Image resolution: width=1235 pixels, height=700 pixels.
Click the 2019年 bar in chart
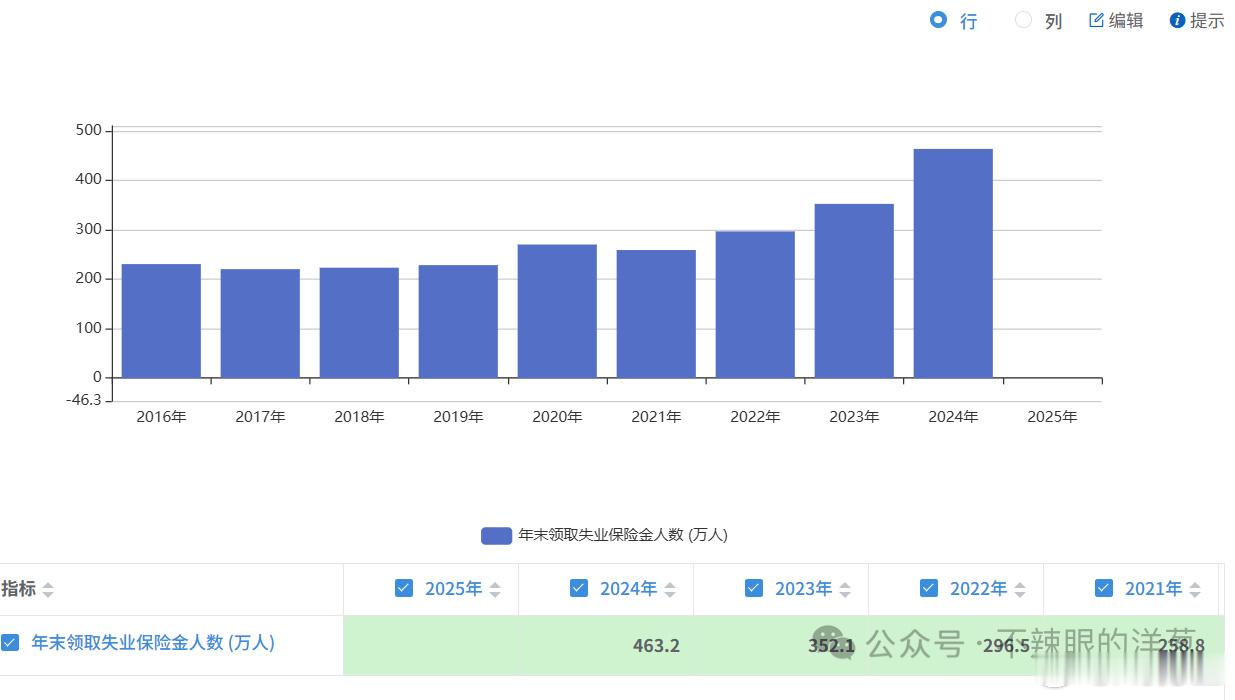[458, 321]
